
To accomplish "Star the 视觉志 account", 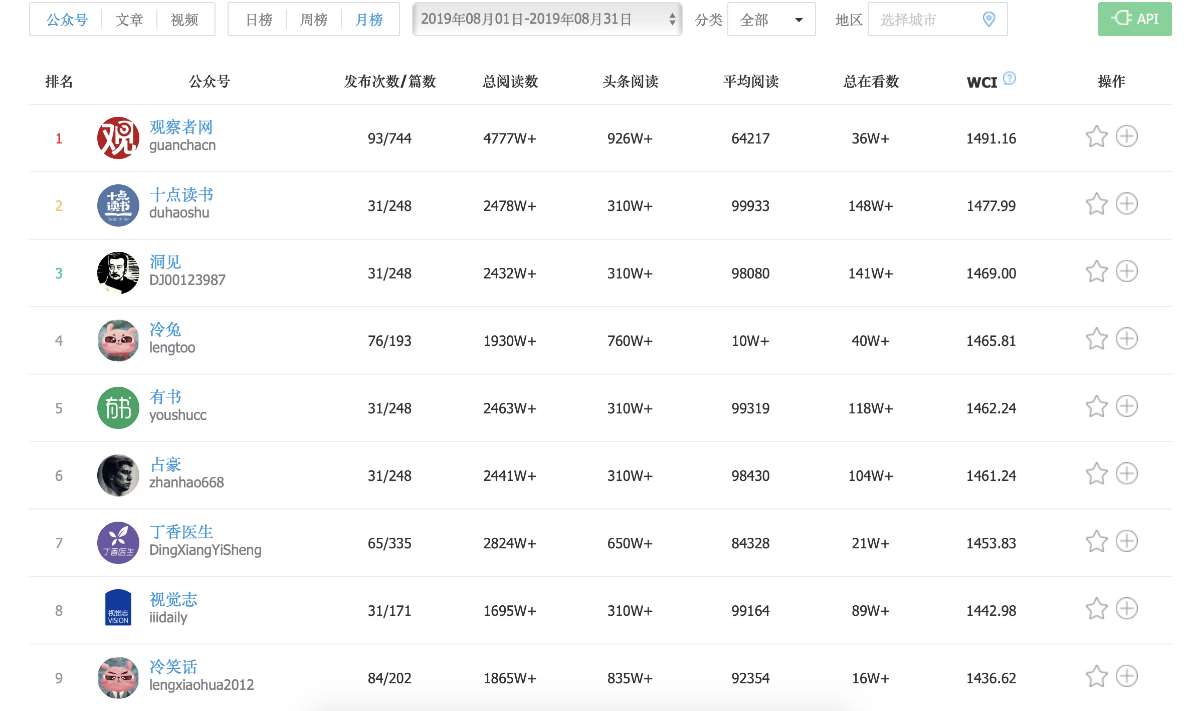I will point(1097,609).
